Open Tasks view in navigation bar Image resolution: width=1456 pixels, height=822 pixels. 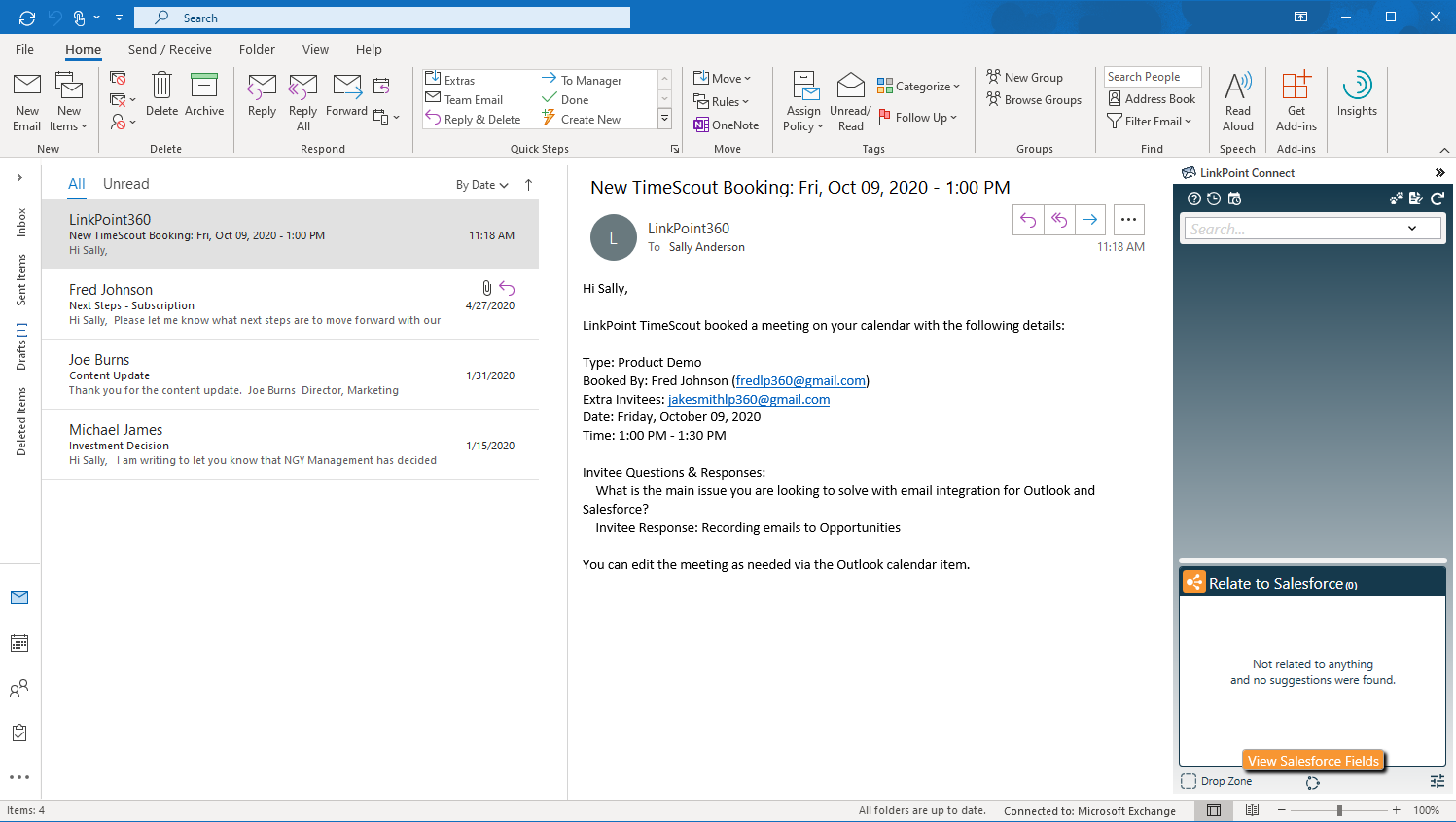19,733
